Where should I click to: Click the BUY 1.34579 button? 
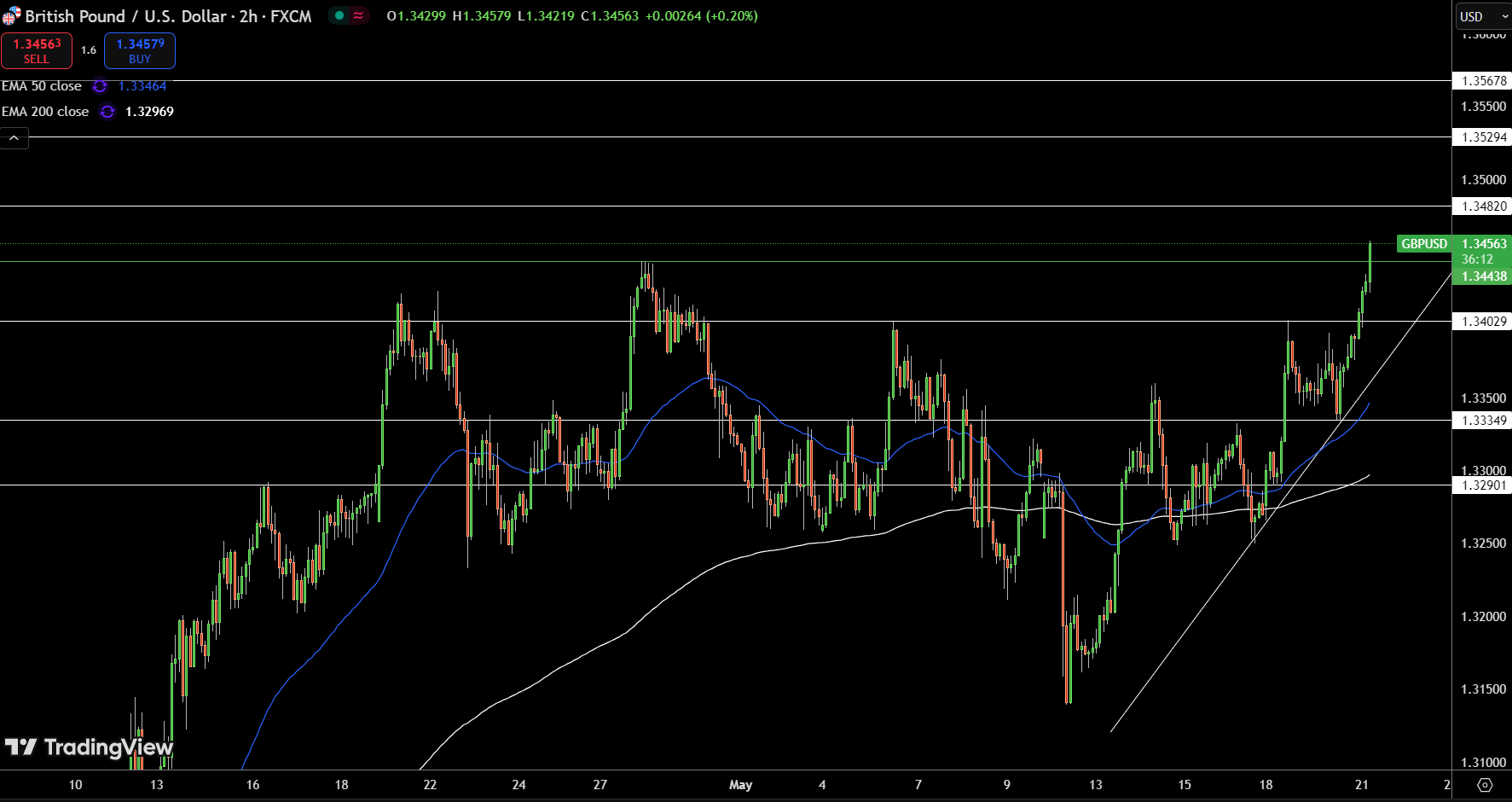140,50
